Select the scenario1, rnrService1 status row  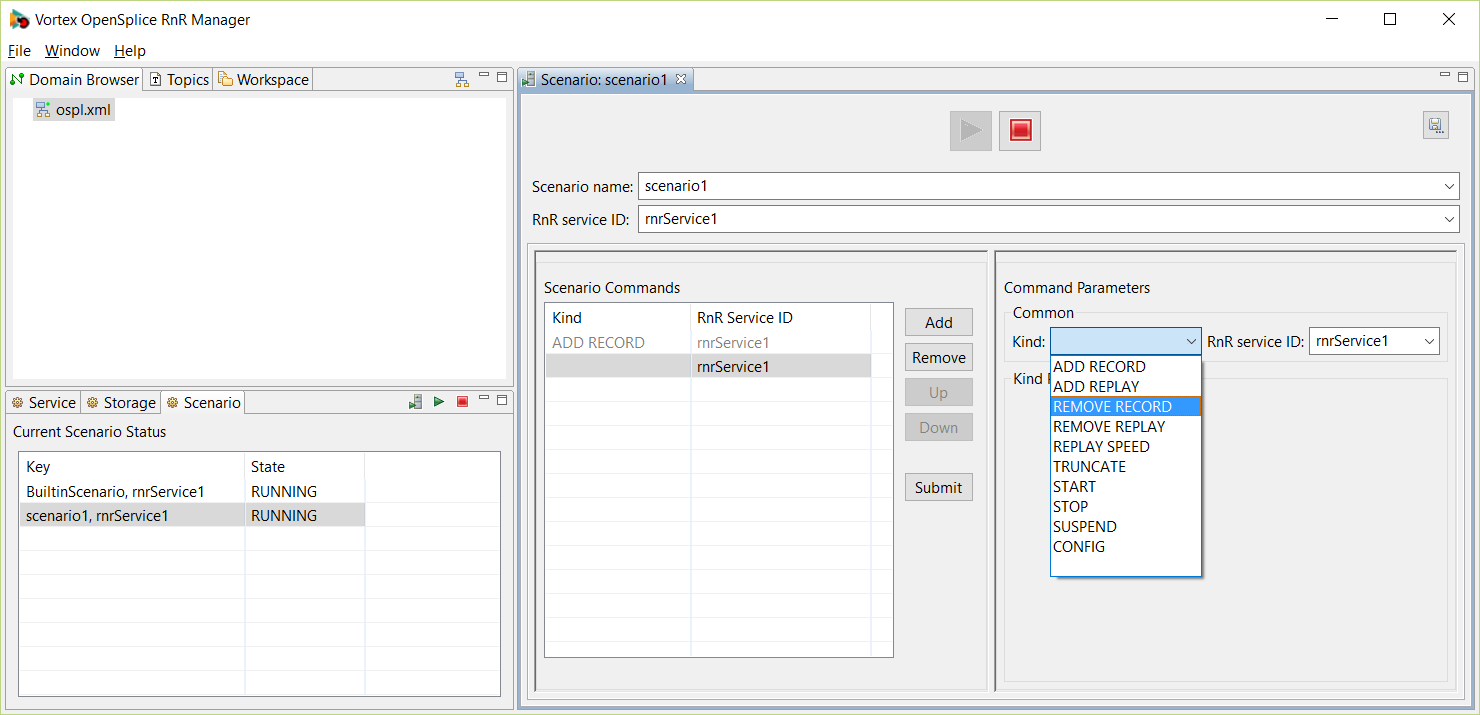pyautogui.click(x=192, y=515)
